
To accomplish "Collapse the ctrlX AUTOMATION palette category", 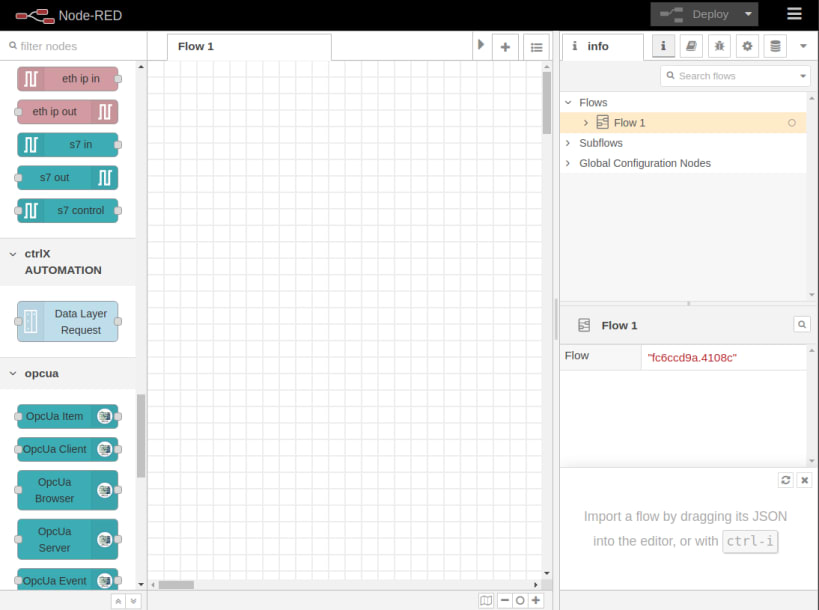I will pyautogui.click(x=68, y=262).
